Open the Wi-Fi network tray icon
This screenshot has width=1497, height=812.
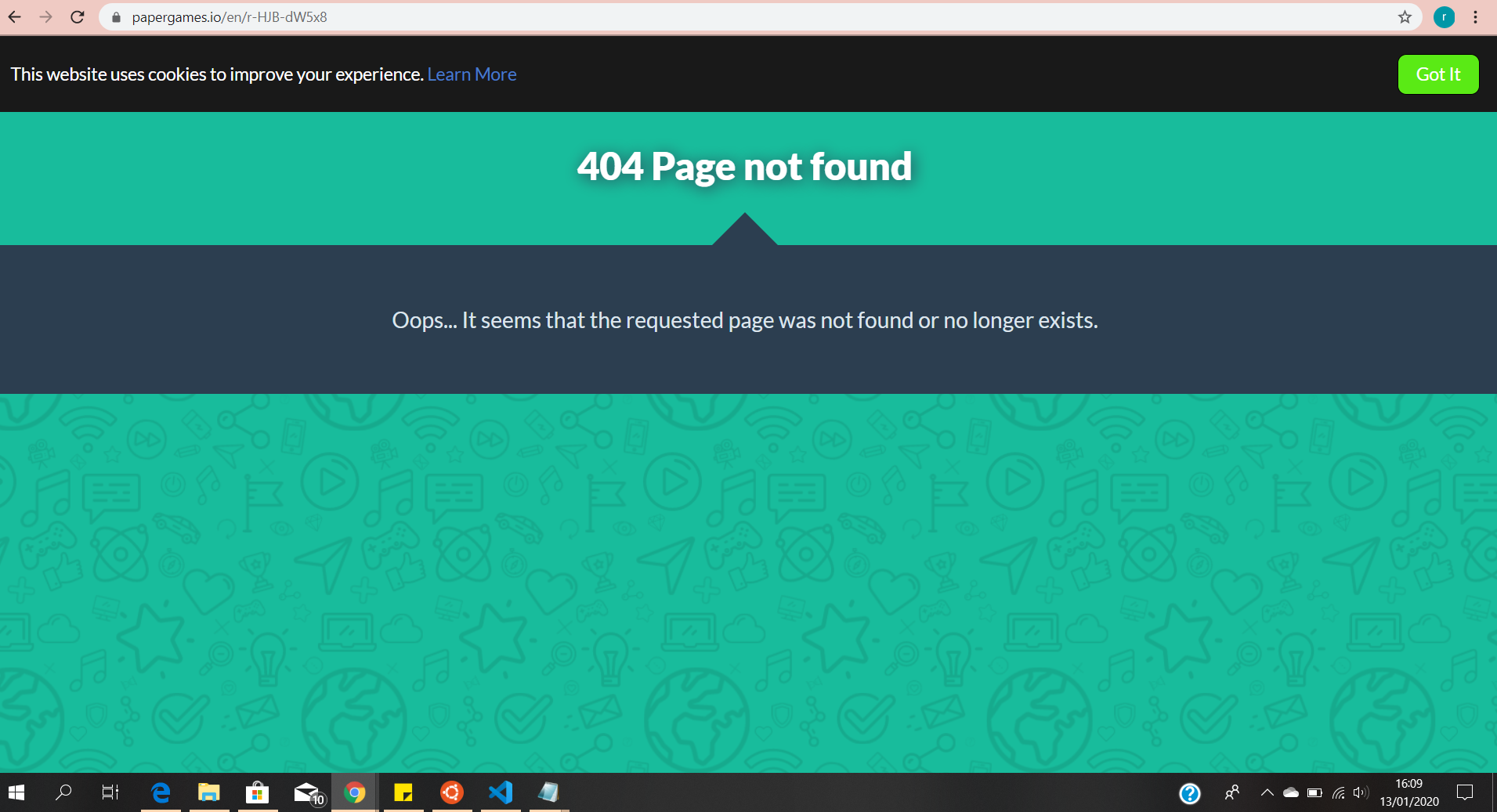pyautogui.click(x=1339, y=792)
